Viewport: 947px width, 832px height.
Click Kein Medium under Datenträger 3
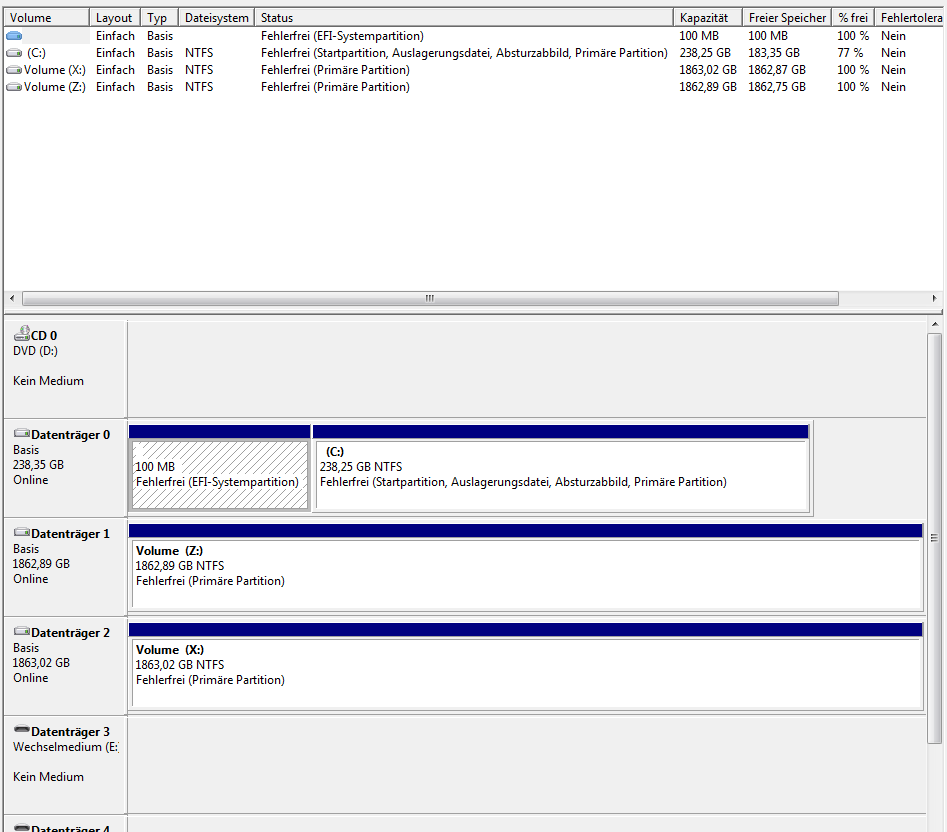pos(48,777)
